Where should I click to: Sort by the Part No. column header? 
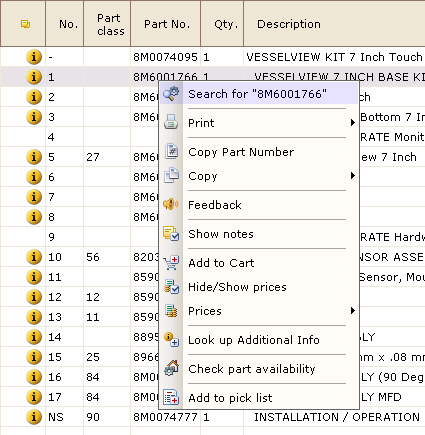[x=166, y=24]
